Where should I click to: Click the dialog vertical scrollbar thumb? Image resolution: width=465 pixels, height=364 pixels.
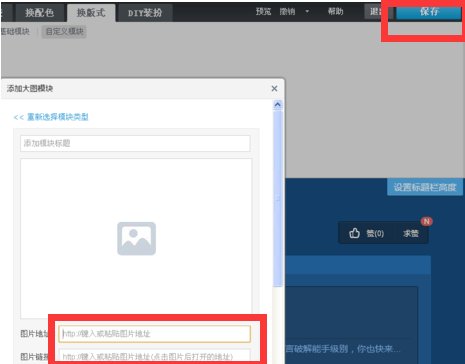point(277,199)
